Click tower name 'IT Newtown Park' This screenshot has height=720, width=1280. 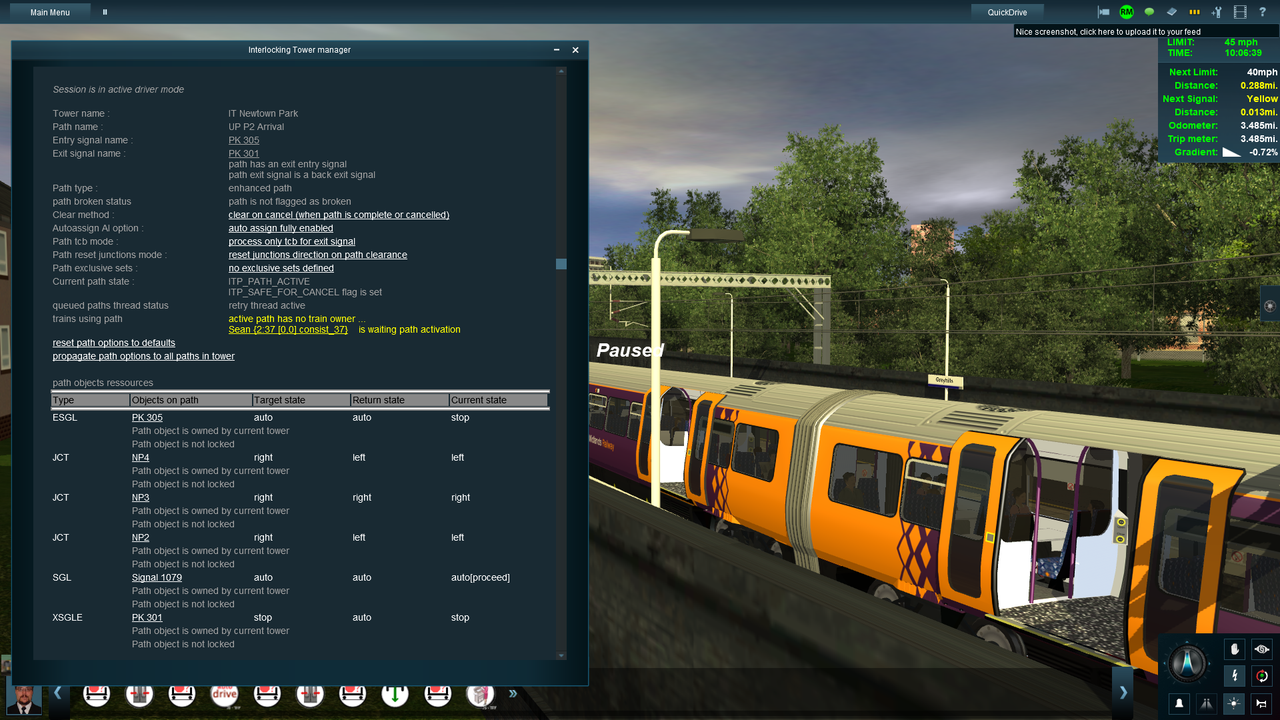coord(263,113)
